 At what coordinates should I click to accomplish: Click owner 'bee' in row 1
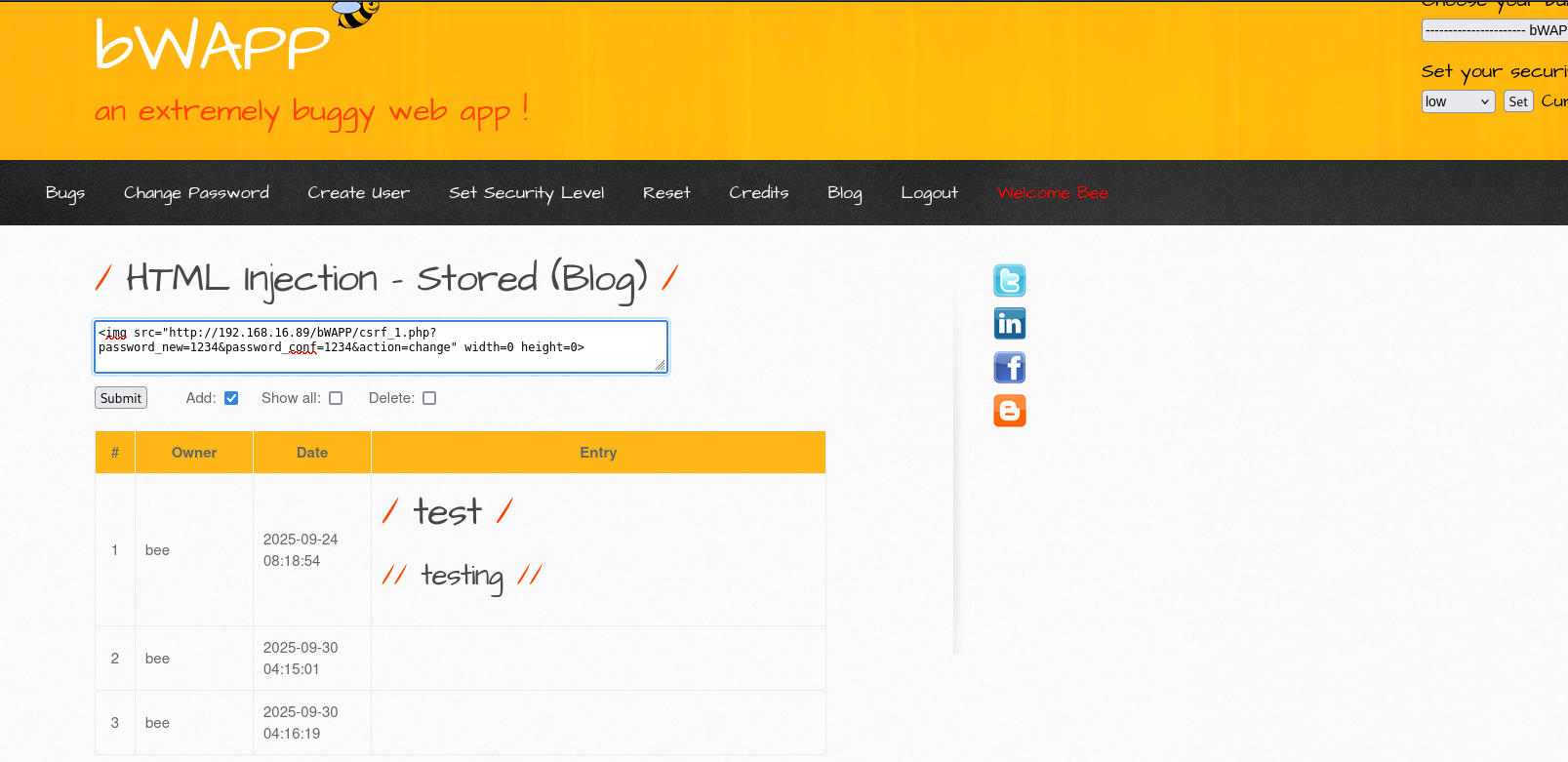click(157, 550)
